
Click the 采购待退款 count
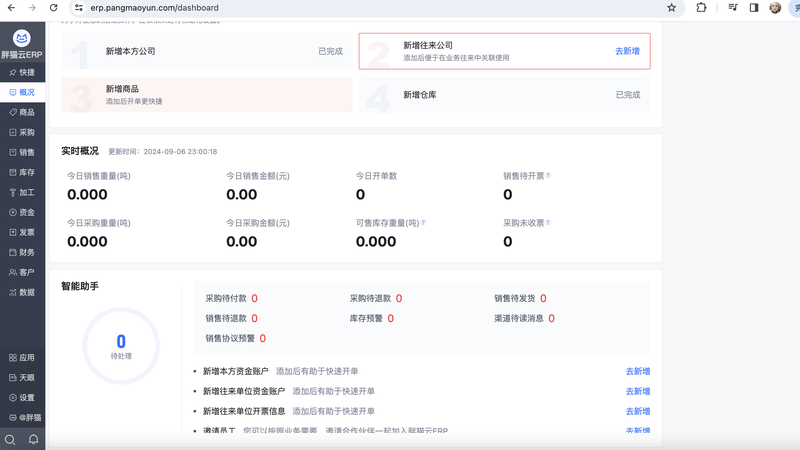tap(399, 298)
